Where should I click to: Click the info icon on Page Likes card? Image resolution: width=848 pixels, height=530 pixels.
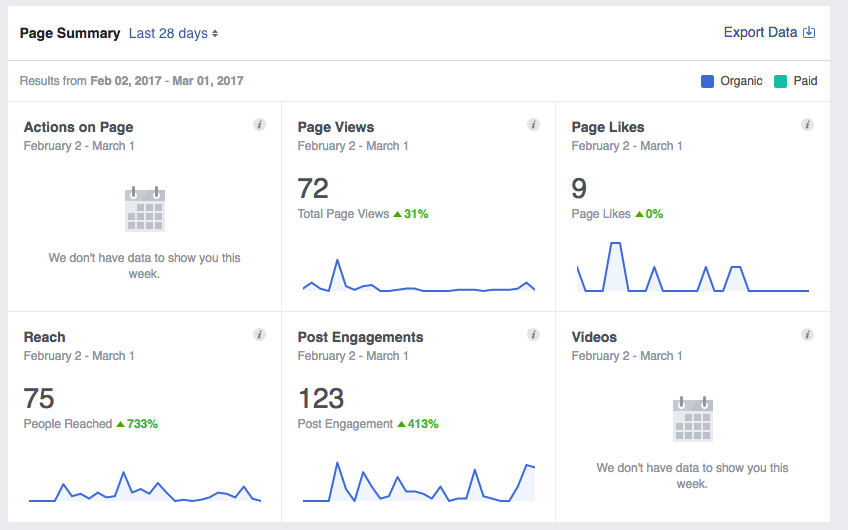tap(807, 125)
